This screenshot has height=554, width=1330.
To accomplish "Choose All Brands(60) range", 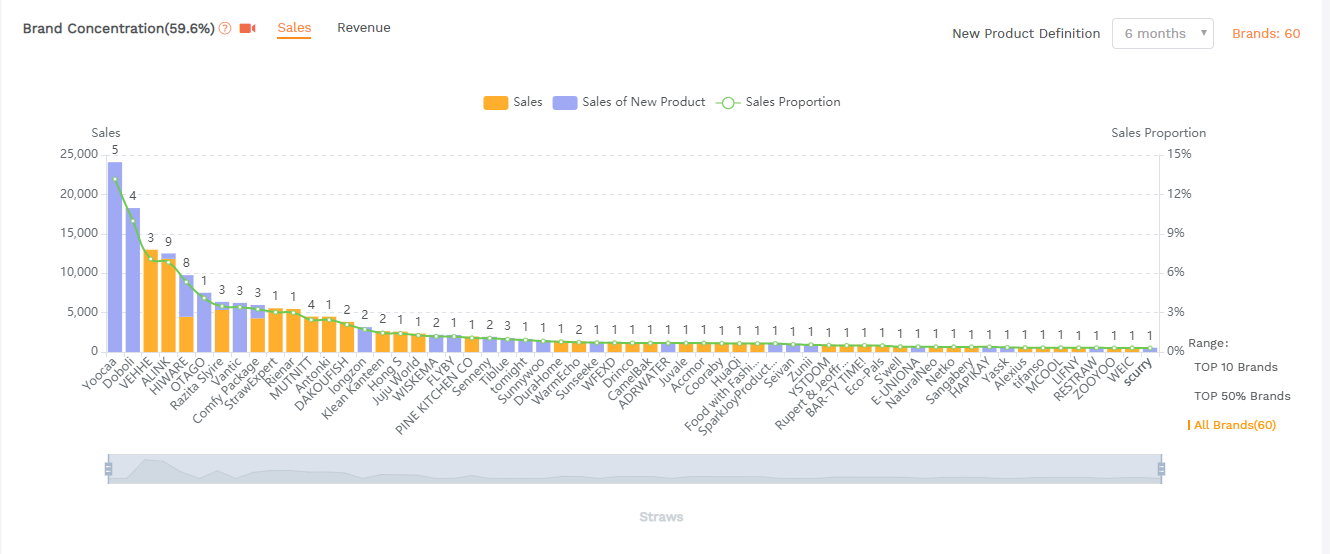I will tap(1234, 425).
